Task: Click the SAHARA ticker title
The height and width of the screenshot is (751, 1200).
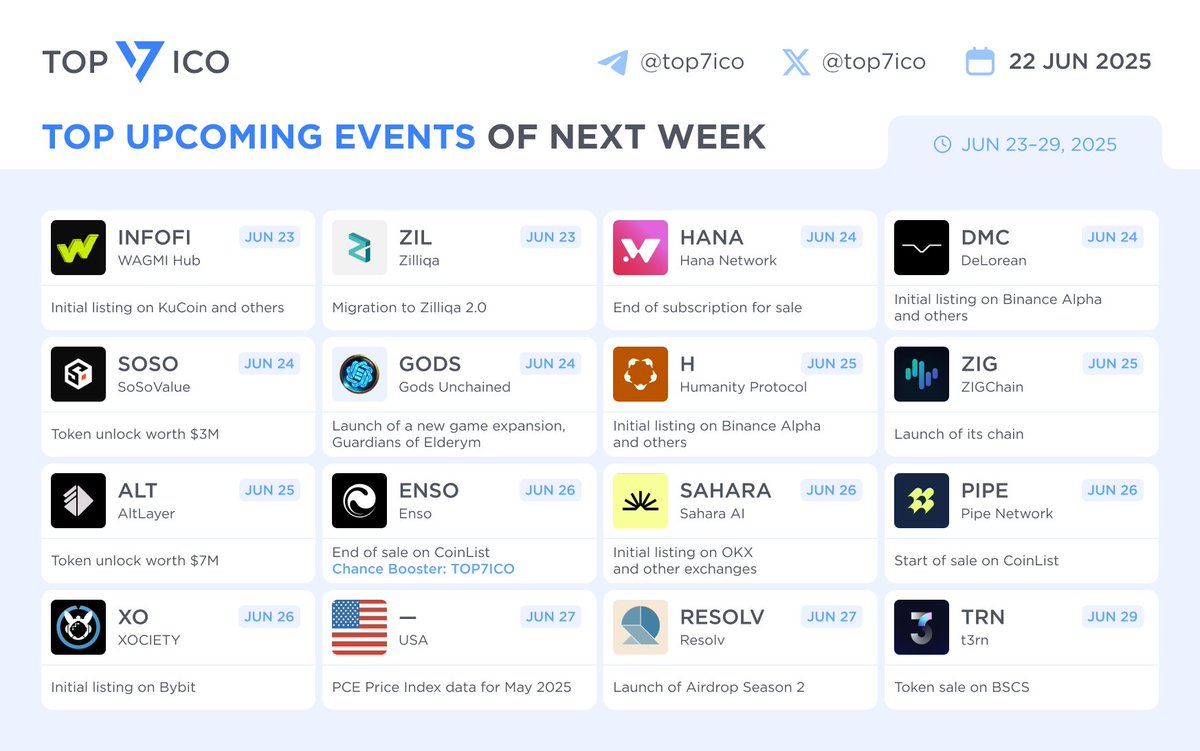Action: tap(725, 490)
